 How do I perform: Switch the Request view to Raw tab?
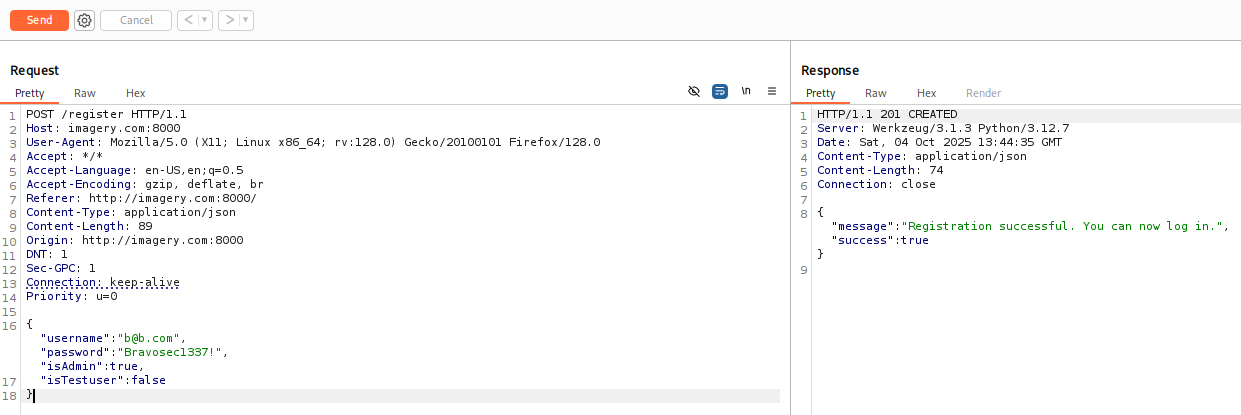(x=85, y=93)
